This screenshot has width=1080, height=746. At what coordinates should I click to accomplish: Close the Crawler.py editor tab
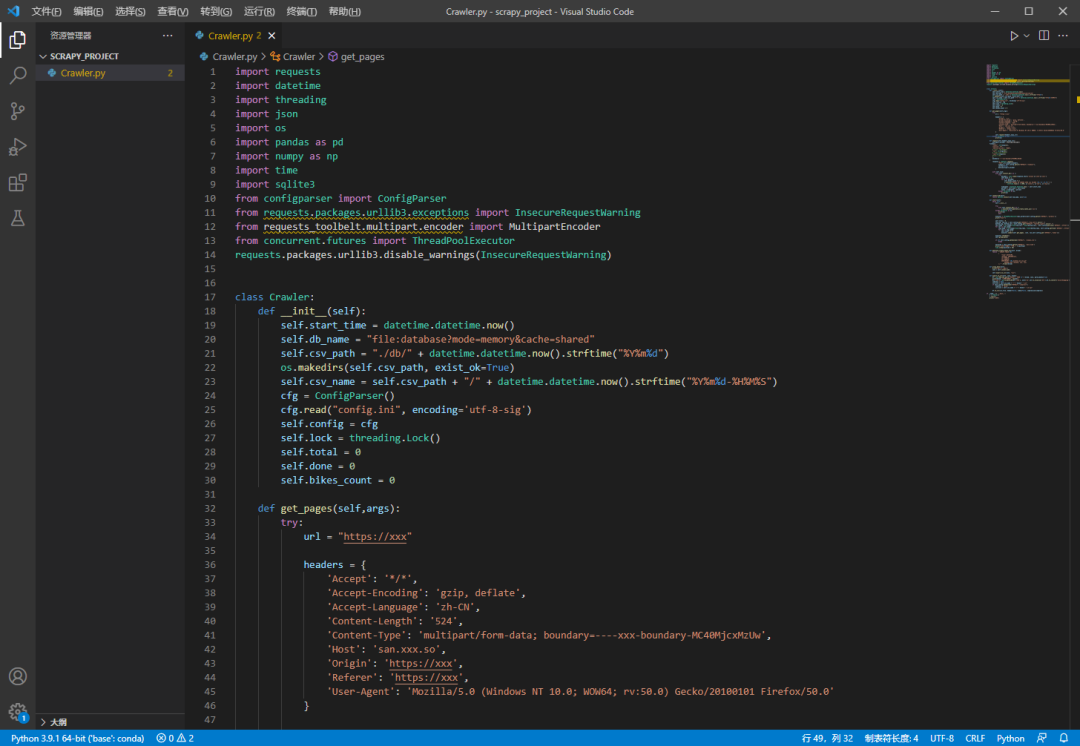pos(271,36)
